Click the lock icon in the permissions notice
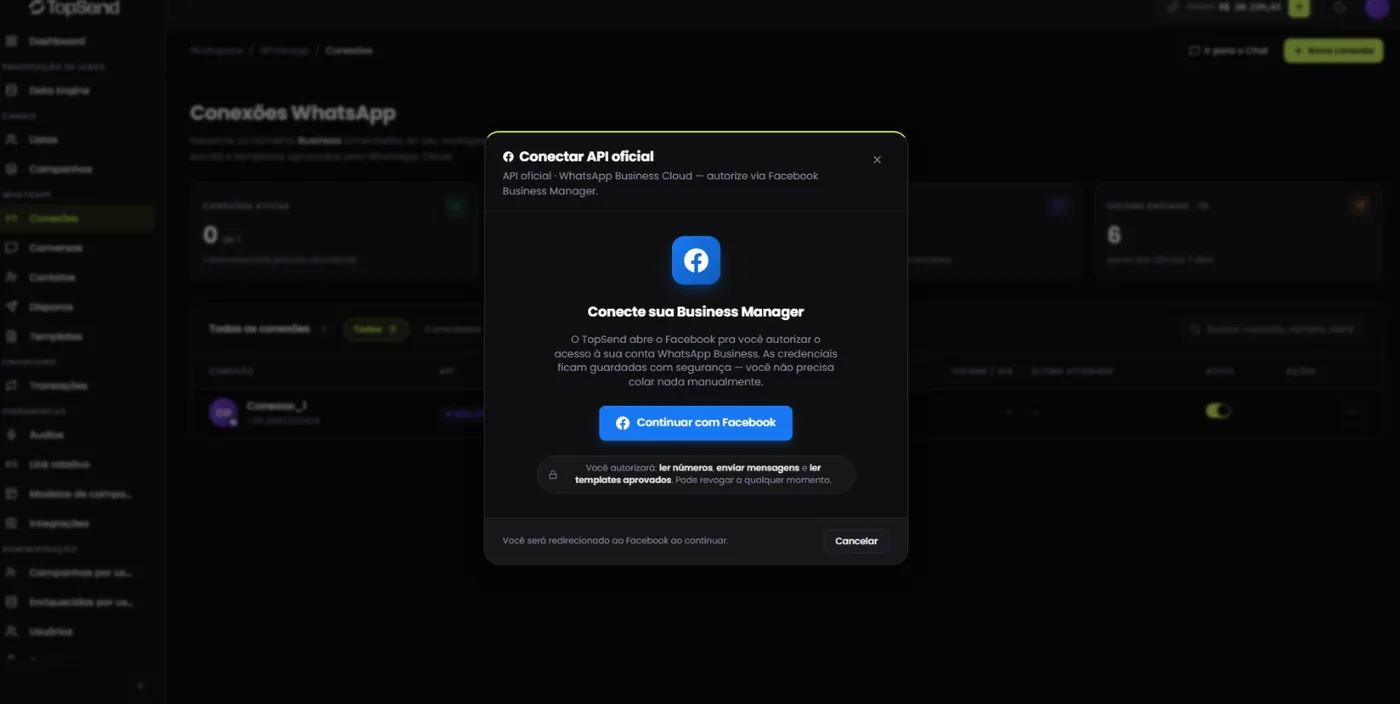This screenshot has width=1400, height=704. [553, 475]
